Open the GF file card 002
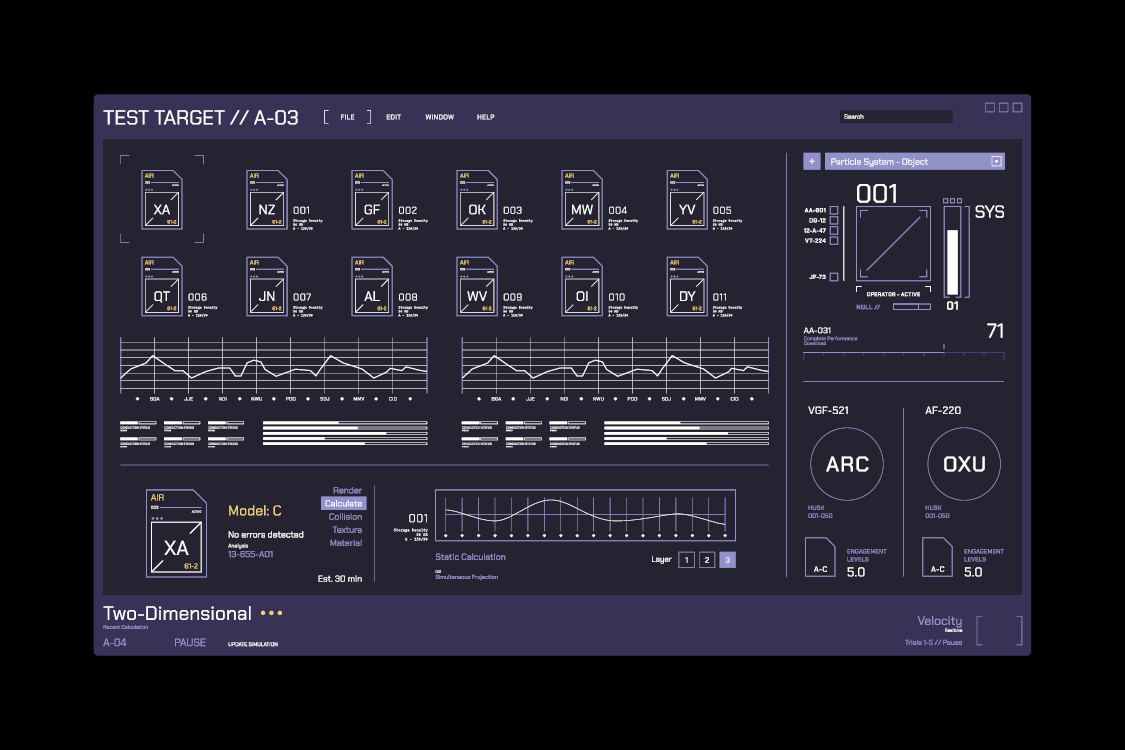 click(372, 201)
